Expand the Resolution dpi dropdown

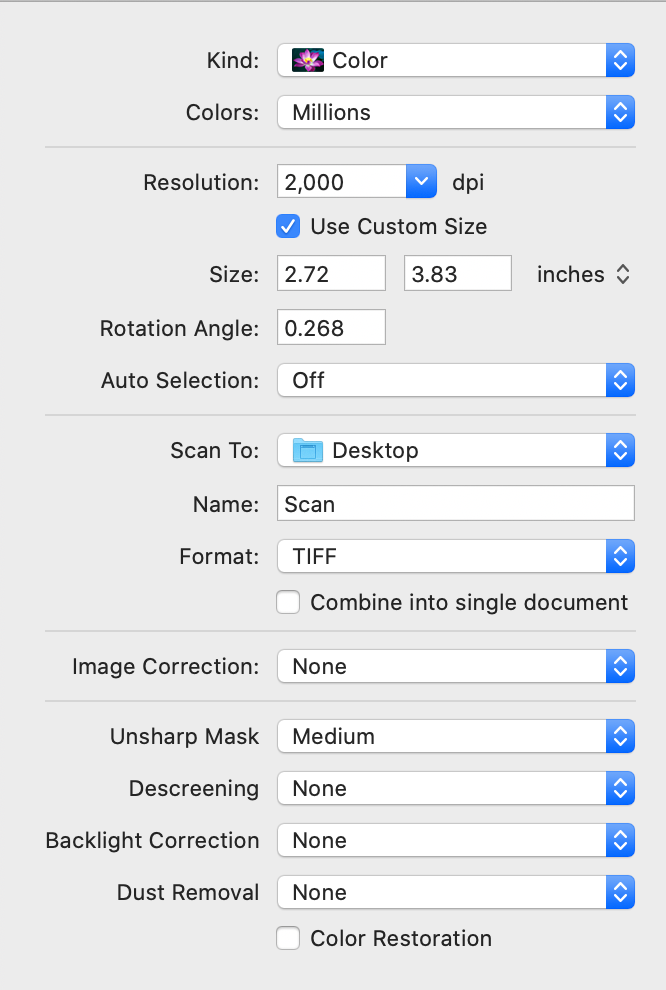tap(421, 181)
